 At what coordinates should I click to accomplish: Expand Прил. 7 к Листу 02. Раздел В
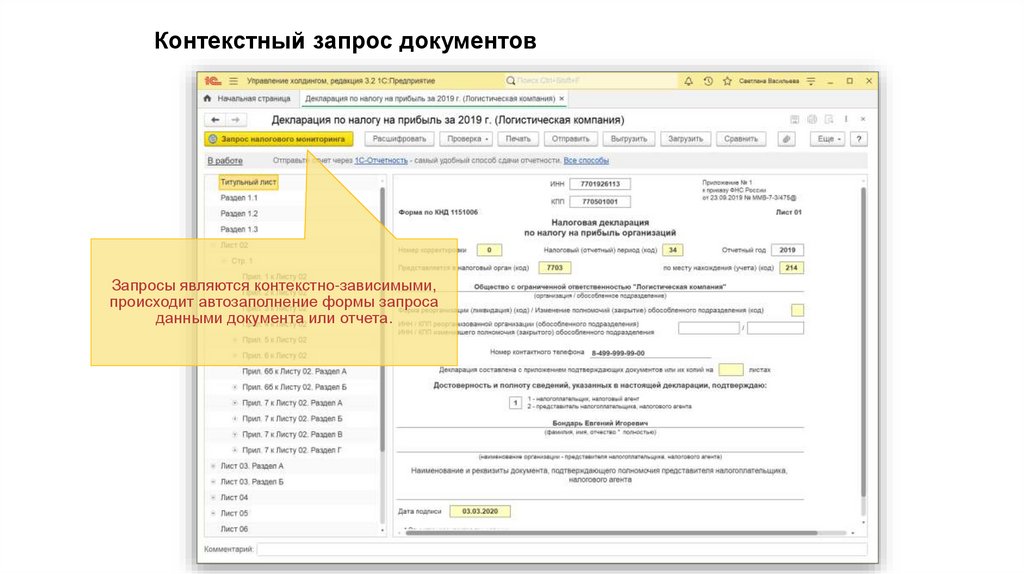point(235,434)
